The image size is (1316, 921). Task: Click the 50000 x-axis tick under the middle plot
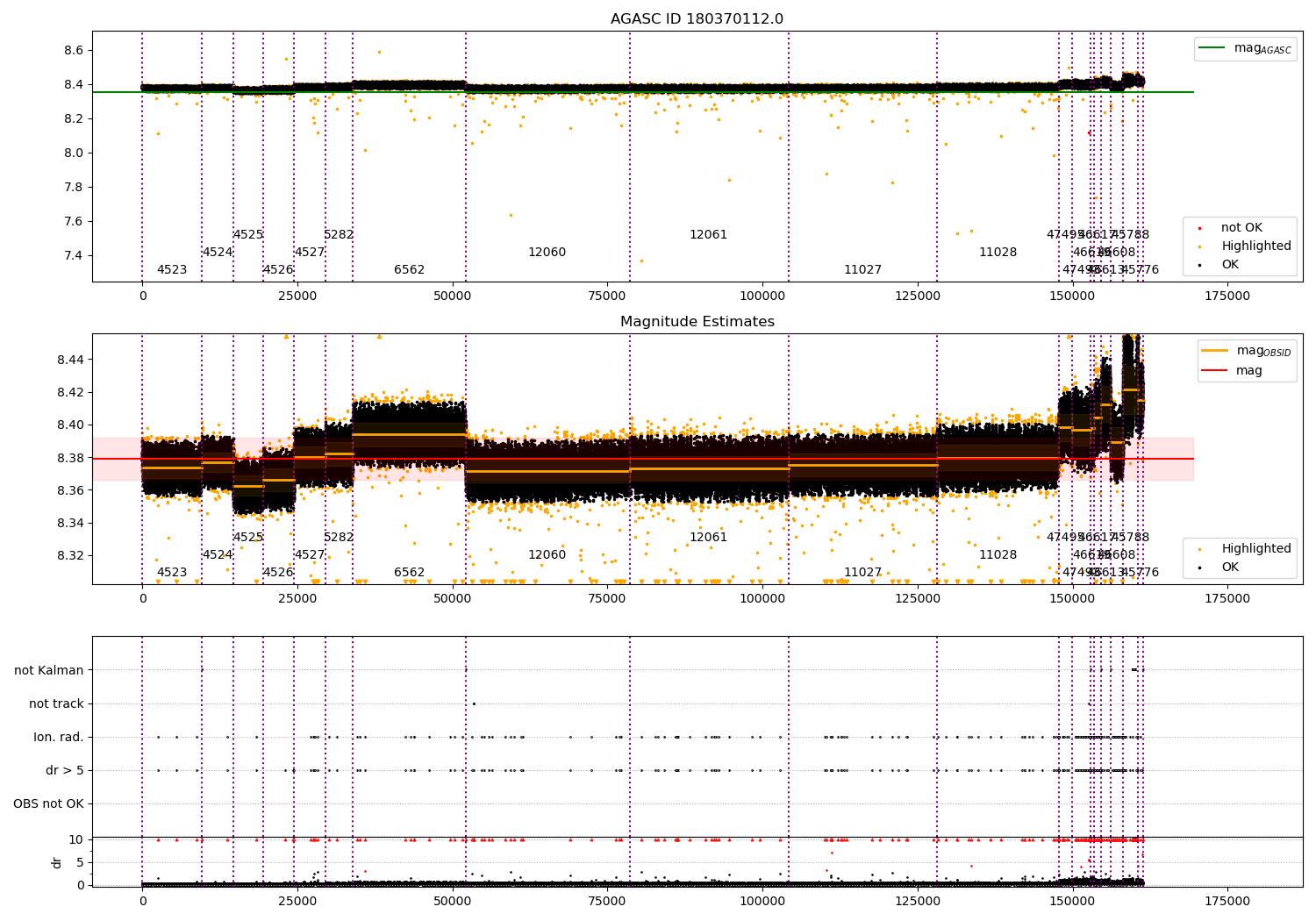click(453, 599)
